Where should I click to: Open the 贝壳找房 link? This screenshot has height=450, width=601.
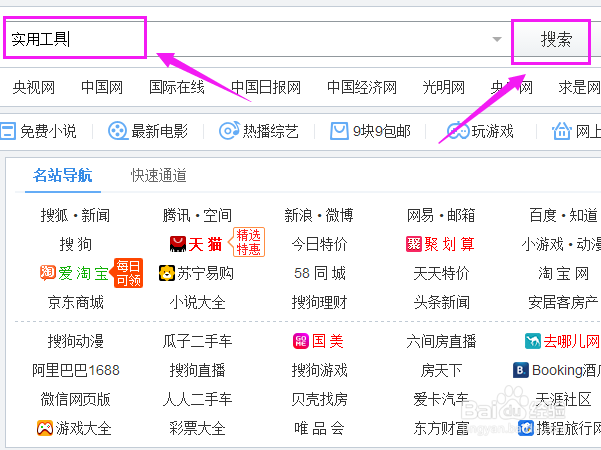pos(319,399)
